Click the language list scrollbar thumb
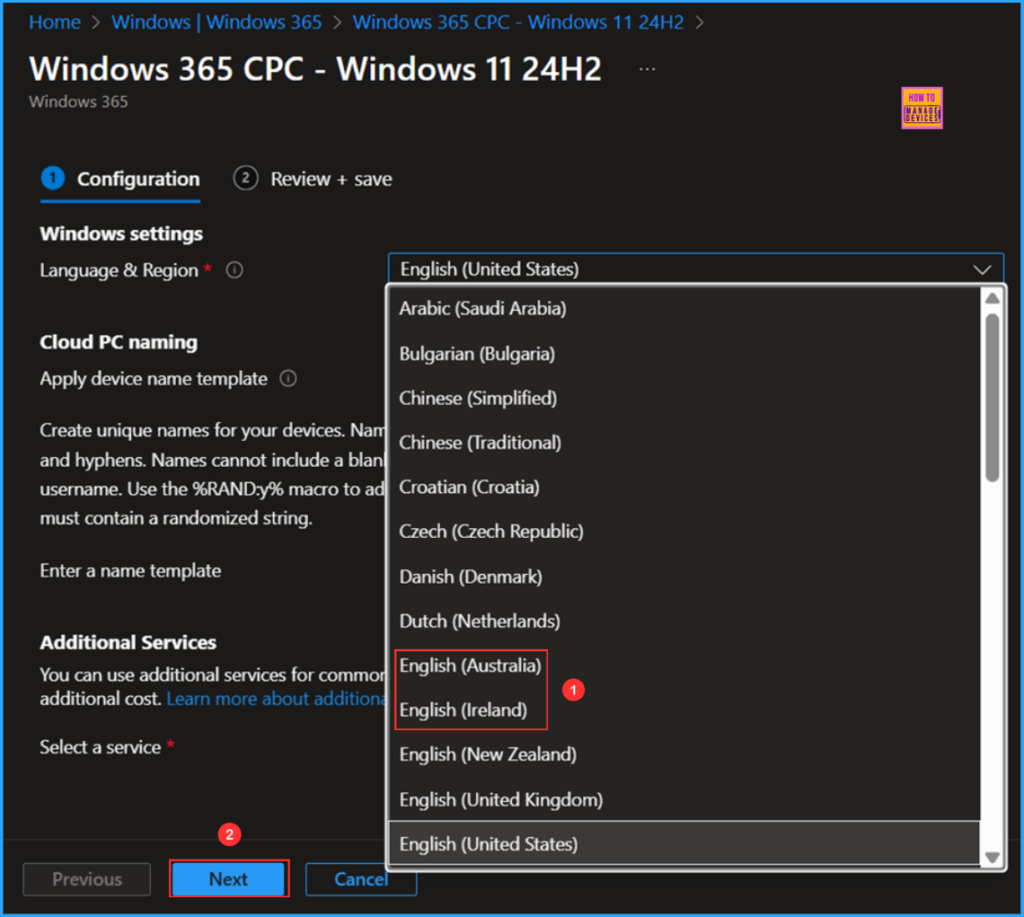1024x917 pixels. coord(992,397)
